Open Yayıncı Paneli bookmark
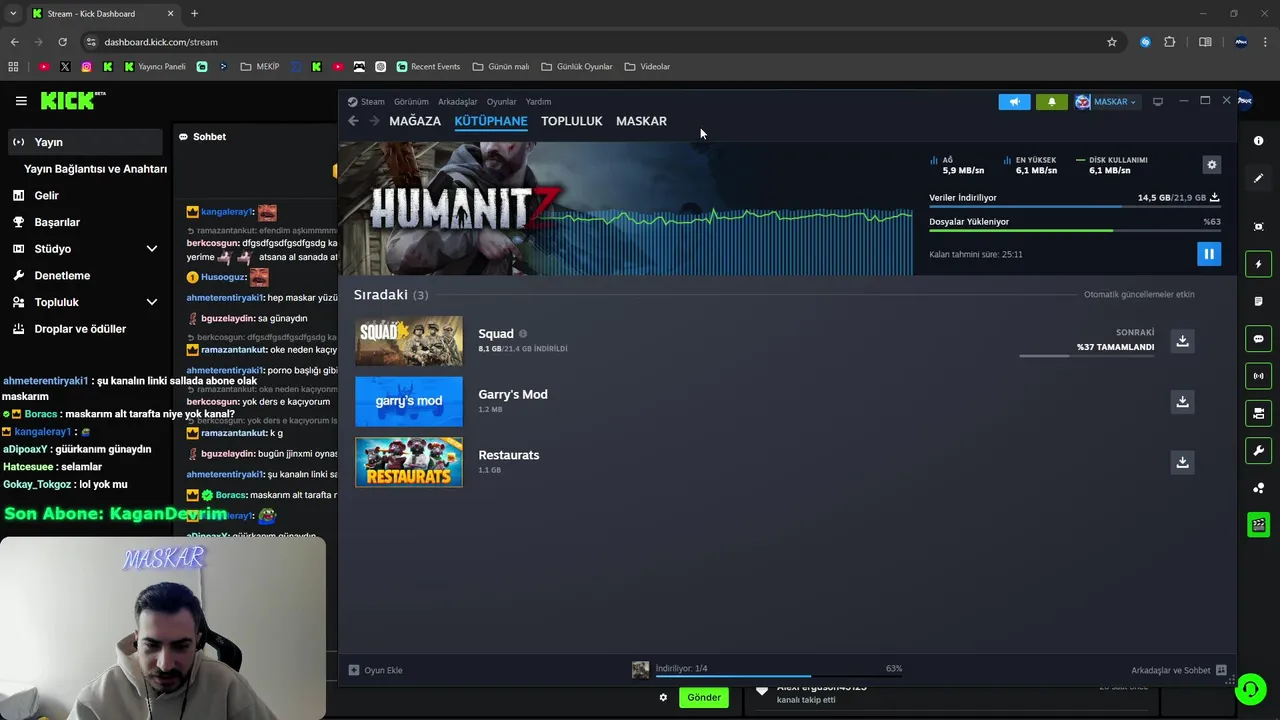 click(155, 67)
